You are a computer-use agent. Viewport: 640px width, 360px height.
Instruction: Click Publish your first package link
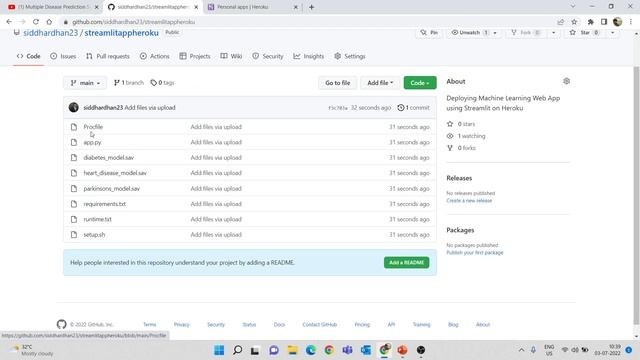[475, 253]
